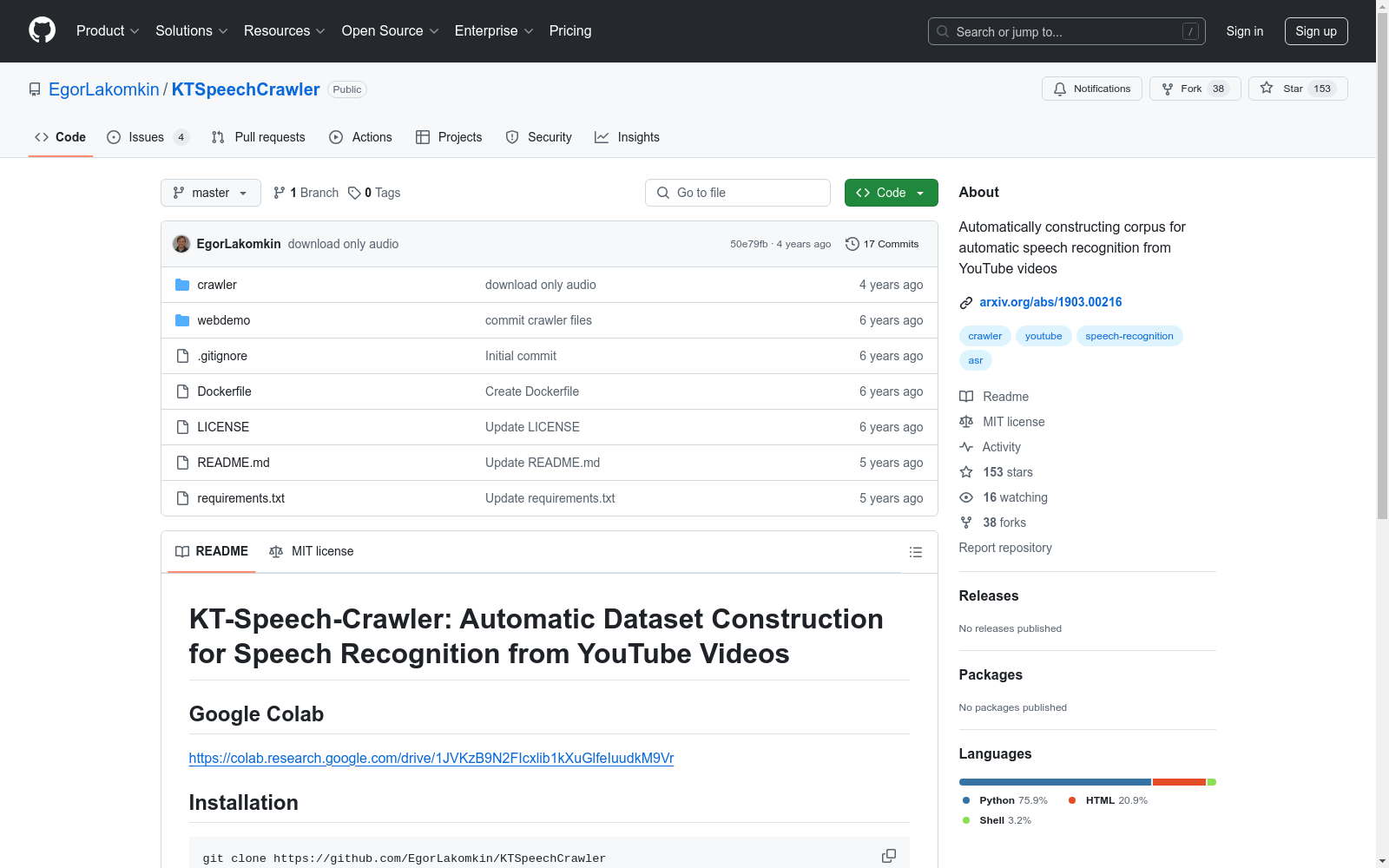This screenshot has height=868, width=1389.
Task: Click the Report repository link
Action: 1005,548
